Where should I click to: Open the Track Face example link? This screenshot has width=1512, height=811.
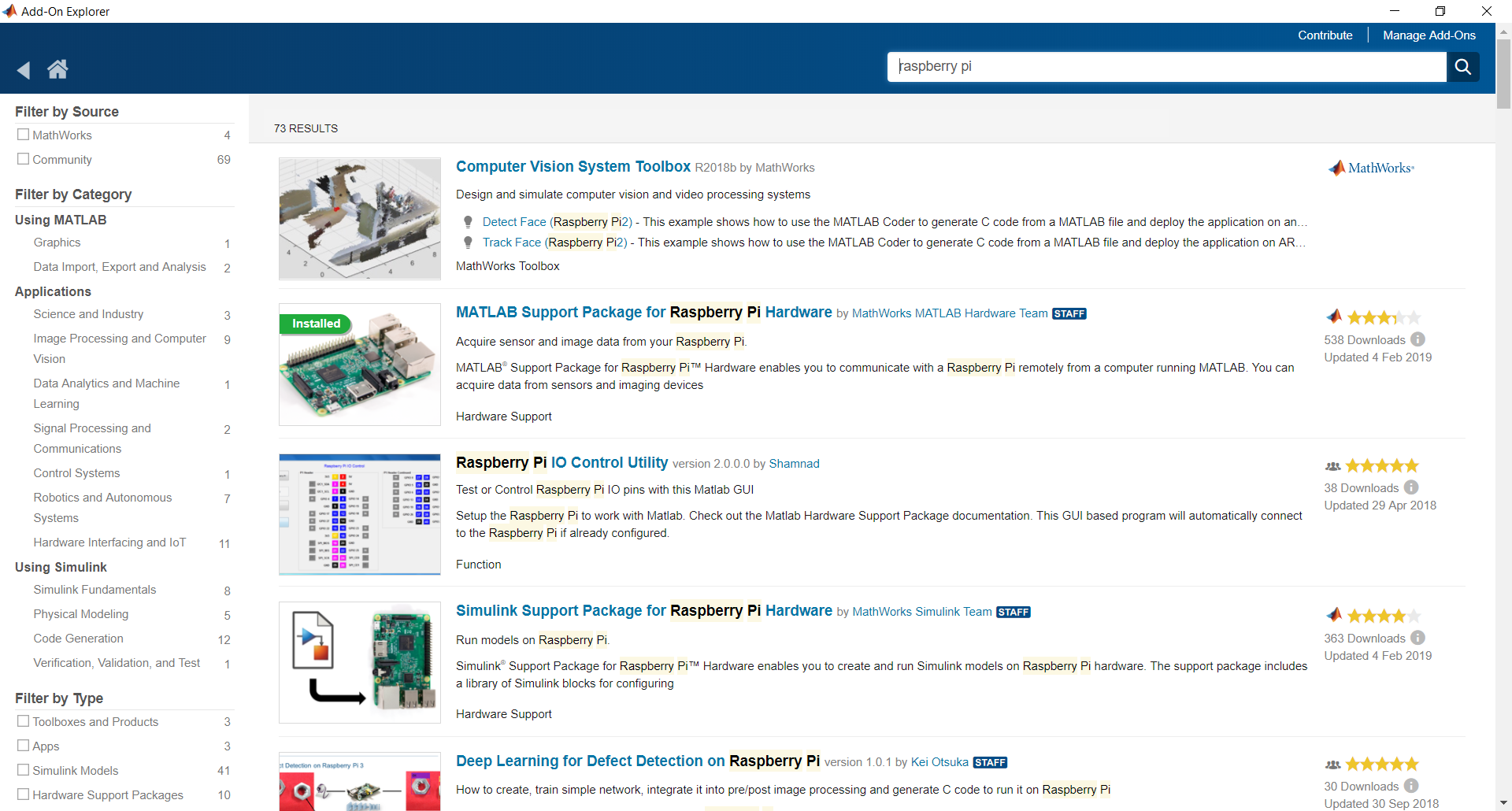tap(555, 243)
